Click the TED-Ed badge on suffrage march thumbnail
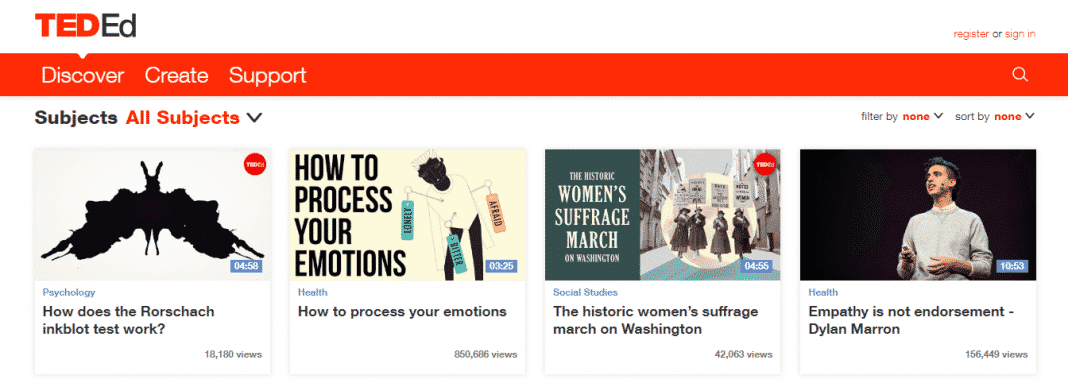The image size is (1068, 387). click(765, 164)
